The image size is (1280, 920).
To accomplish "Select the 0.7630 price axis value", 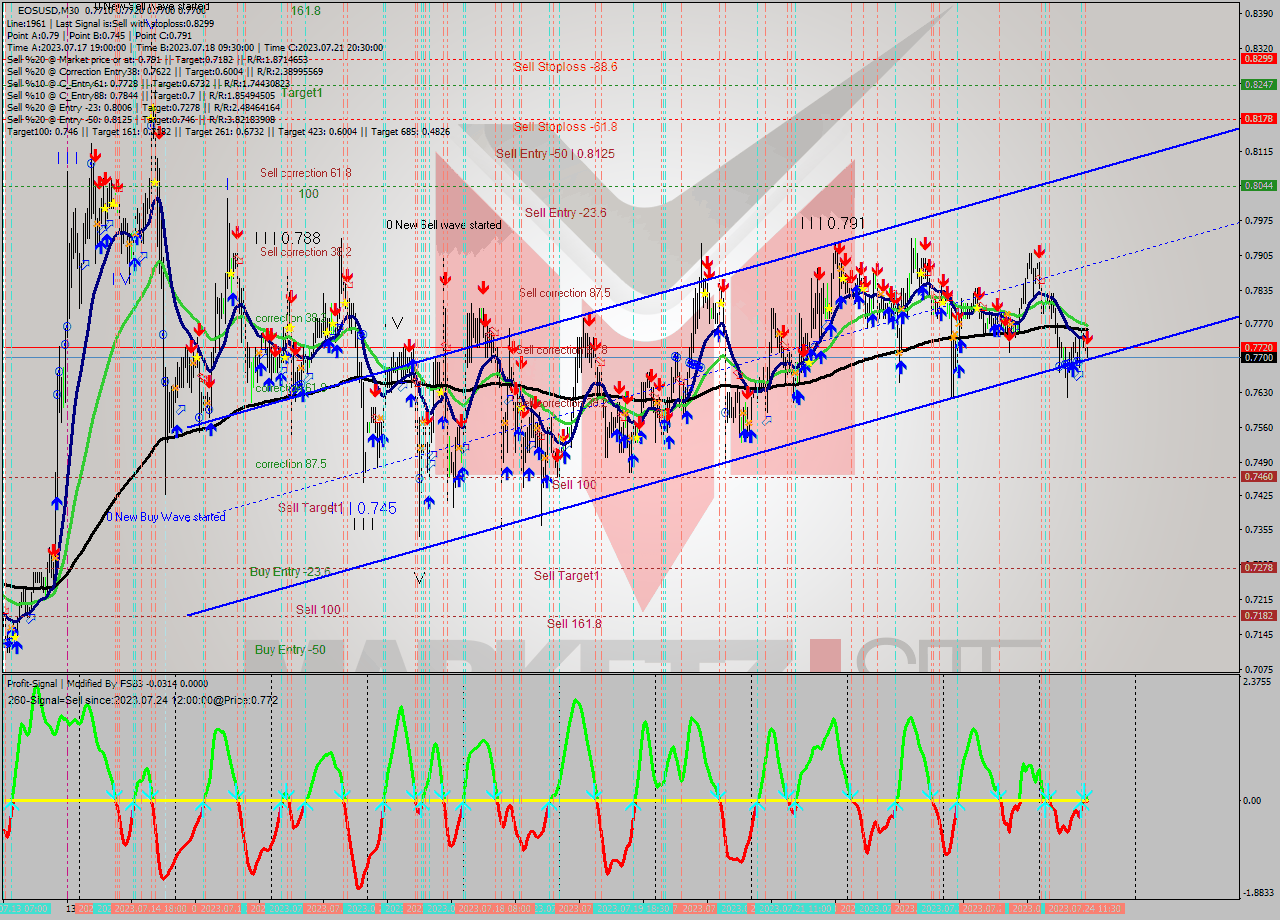I will tap(1258, 392).
